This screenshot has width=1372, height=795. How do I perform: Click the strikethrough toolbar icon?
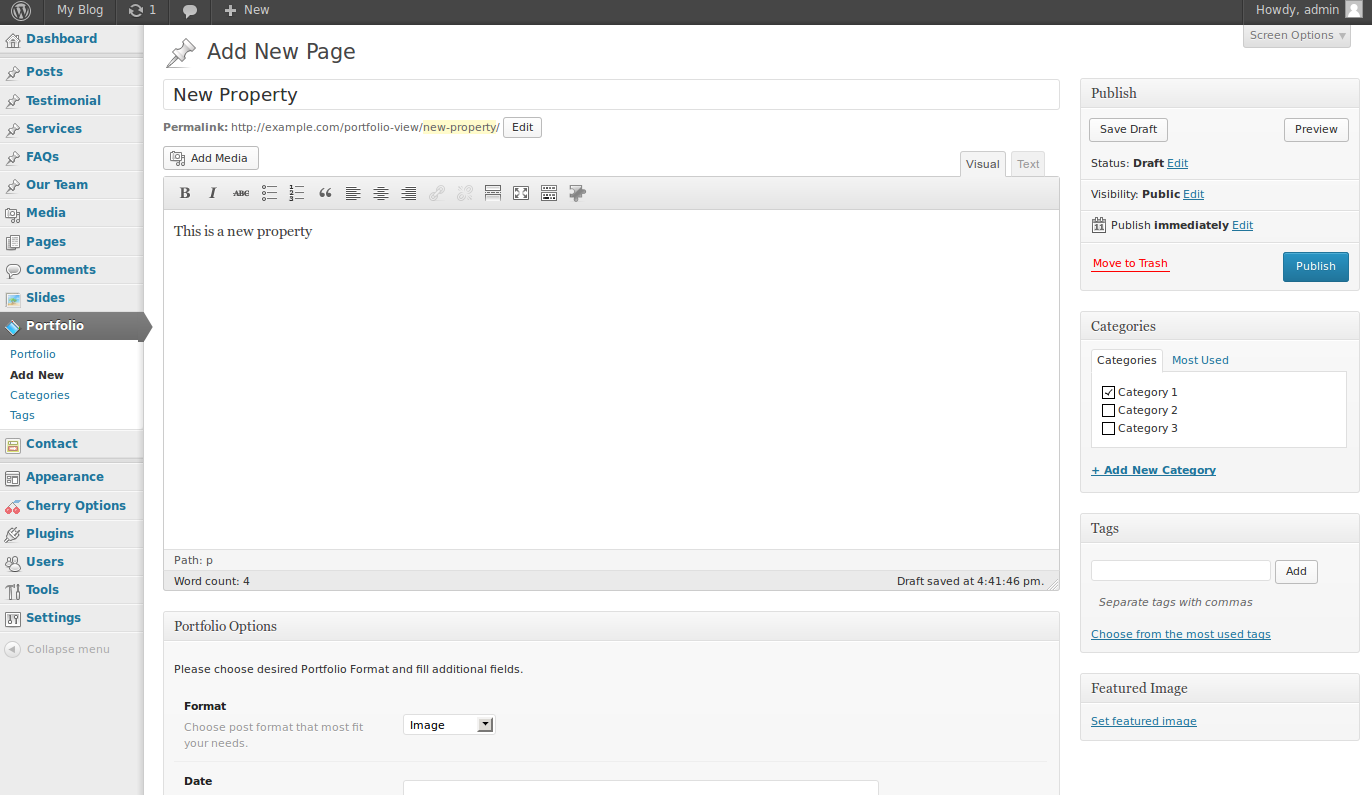tap(241, 193)
